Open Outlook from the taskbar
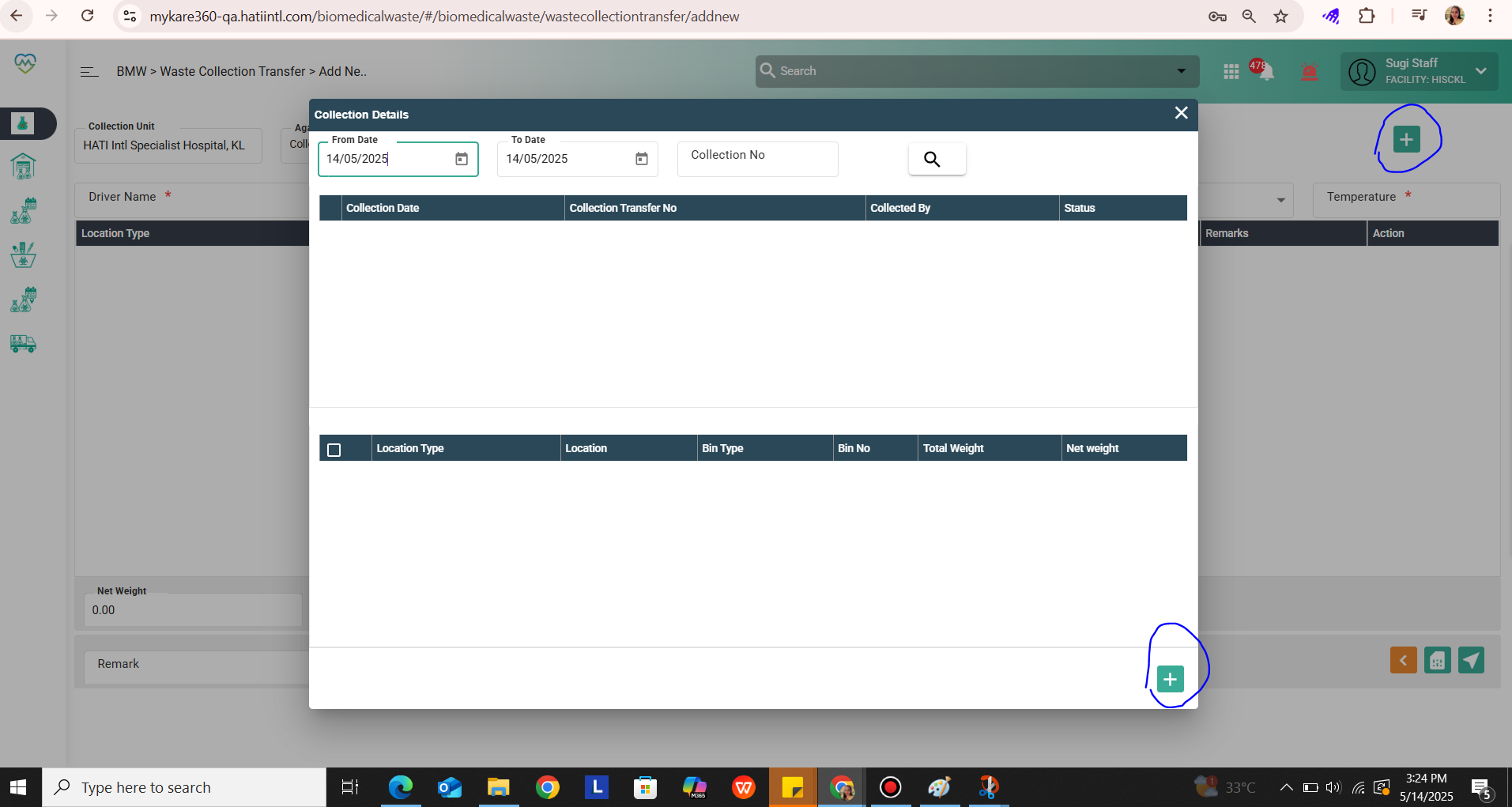 coord(450,787)
